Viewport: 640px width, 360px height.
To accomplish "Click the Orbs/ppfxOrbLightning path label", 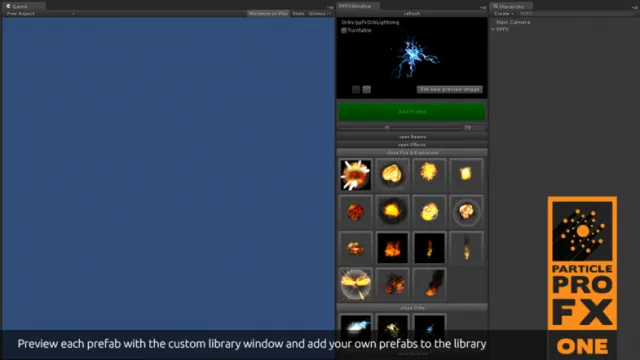I will [370, 22].
